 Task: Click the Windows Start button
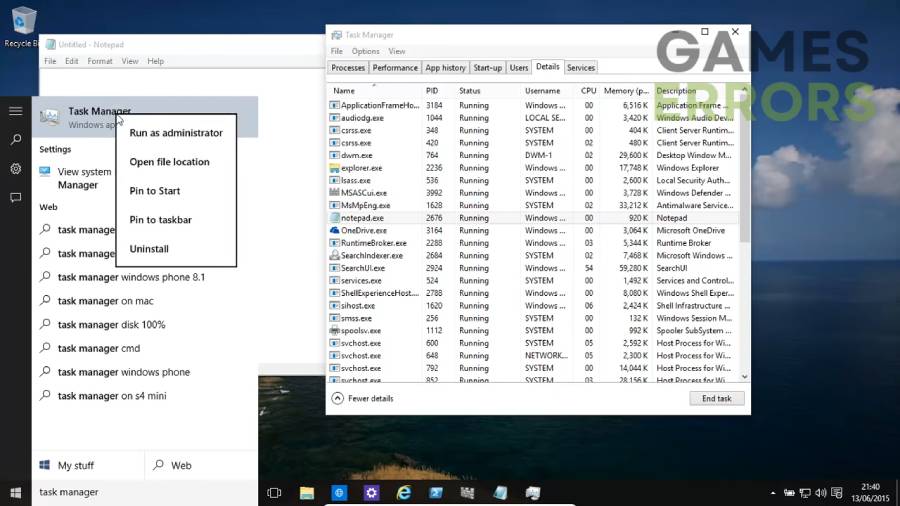[15, 493]
